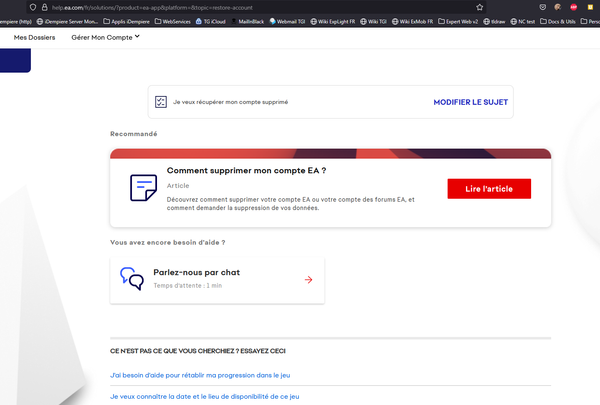Image resolution: width=600 pixels, height=405 pixels.
Task: Open MailInBlack bookmark
Action: pos(248,21)
